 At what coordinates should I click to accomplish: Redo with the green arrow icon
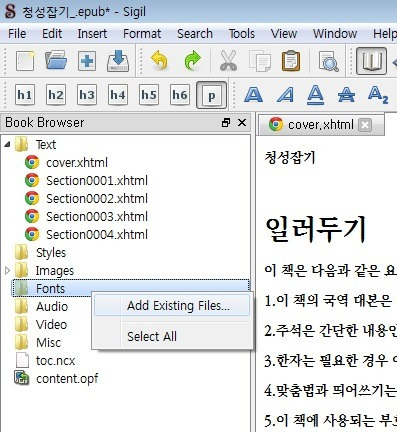coord(192,61)
